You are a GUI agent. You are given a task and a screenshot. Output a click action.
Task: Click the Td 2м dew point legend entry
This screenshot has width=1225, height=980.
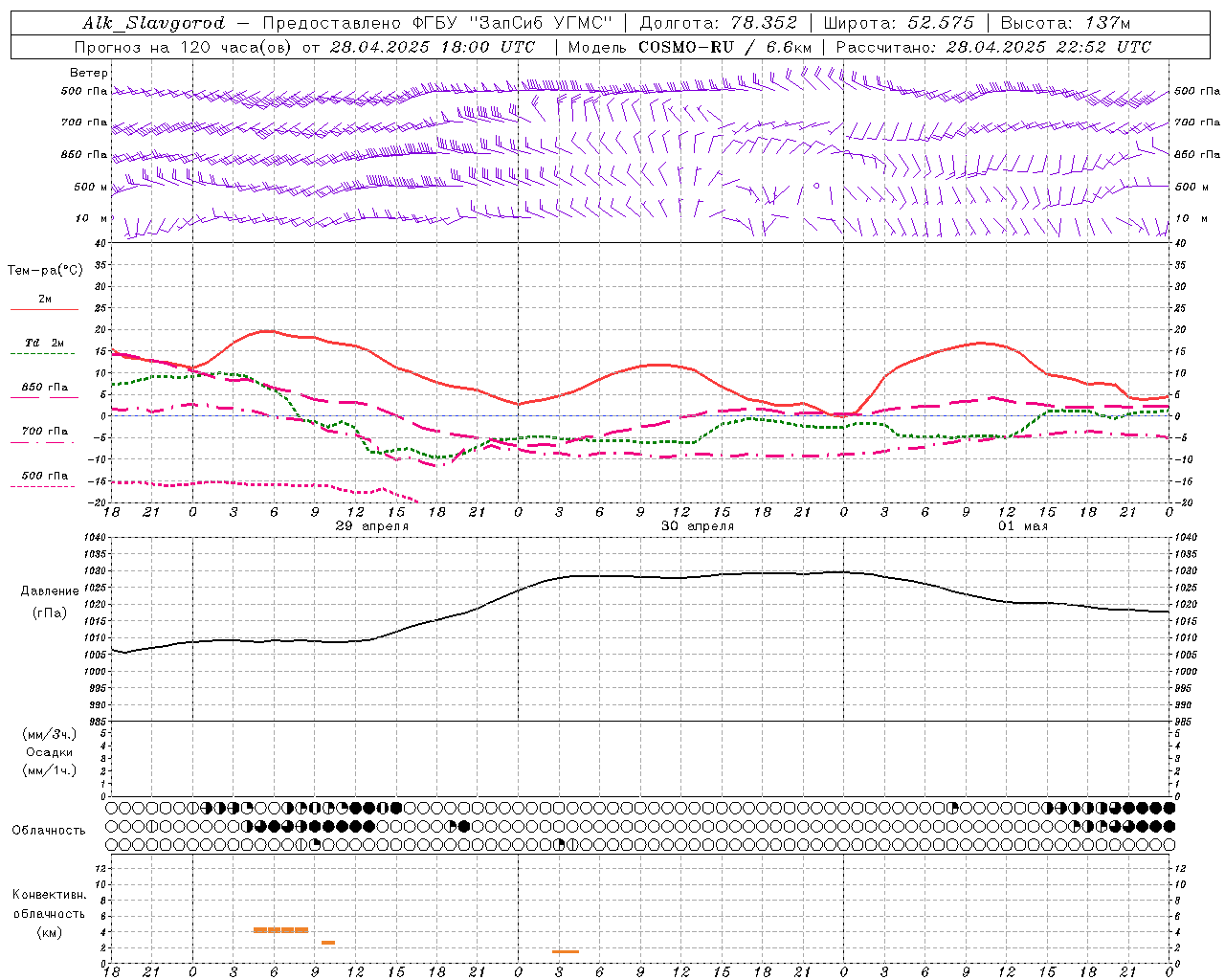click(45, 343)
